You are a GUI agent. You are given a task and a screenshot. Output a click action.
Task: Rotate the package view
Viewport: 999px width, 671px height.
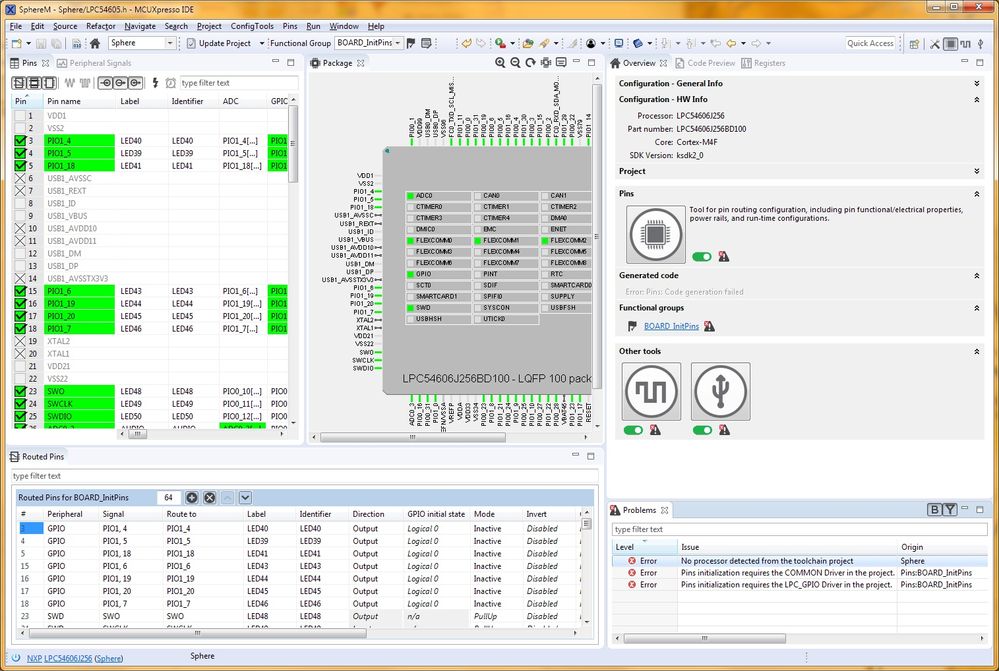point(531,62)
